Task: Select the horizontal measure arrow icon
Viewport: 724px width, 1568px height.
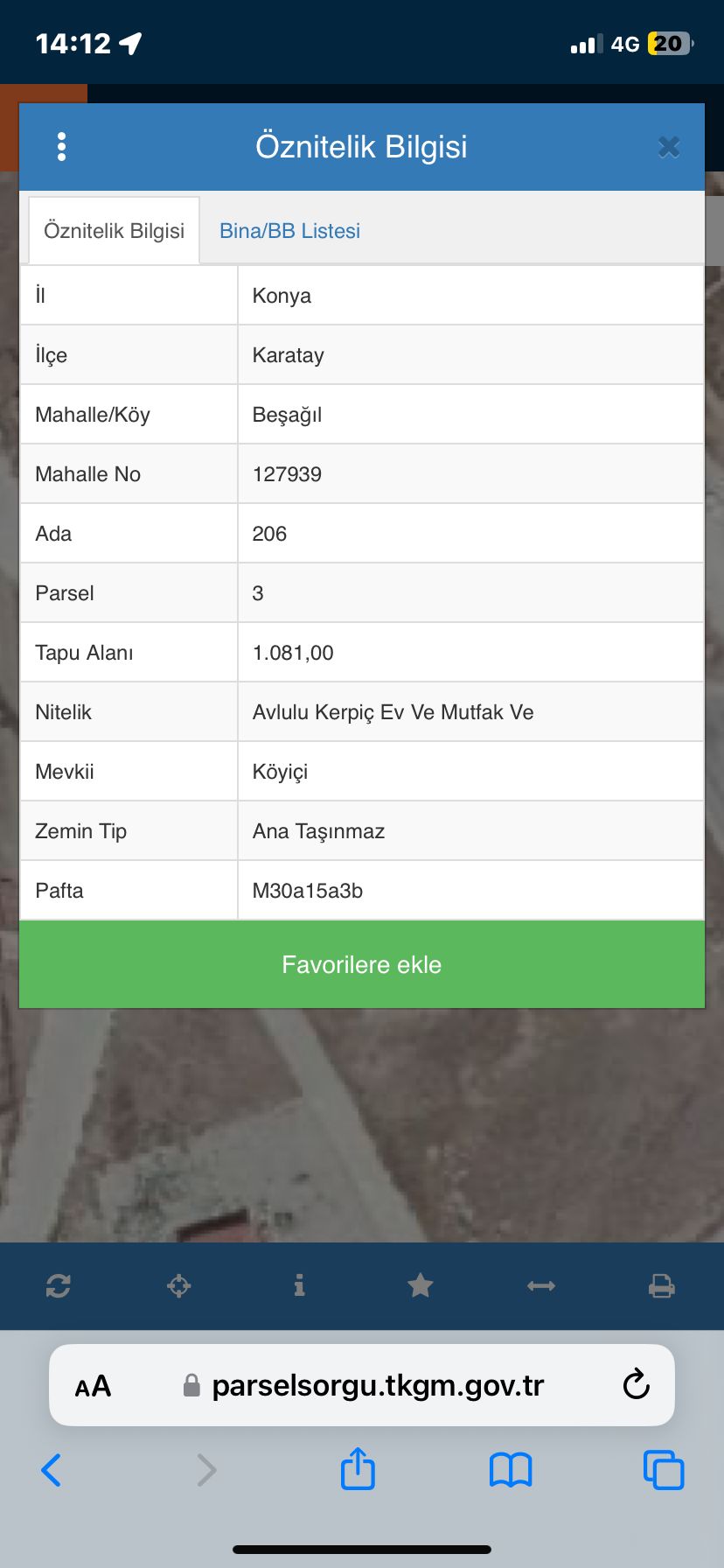Action: click(x=541, y=1285)
